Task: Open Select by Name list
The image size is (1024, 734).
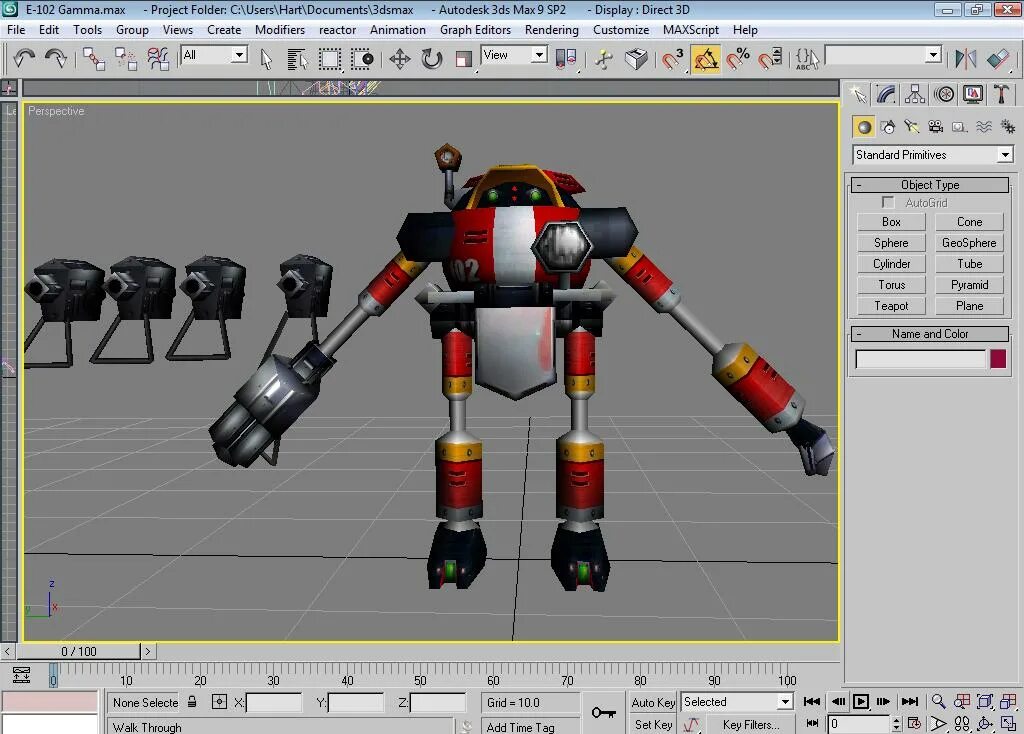Action: pos(297,59)
